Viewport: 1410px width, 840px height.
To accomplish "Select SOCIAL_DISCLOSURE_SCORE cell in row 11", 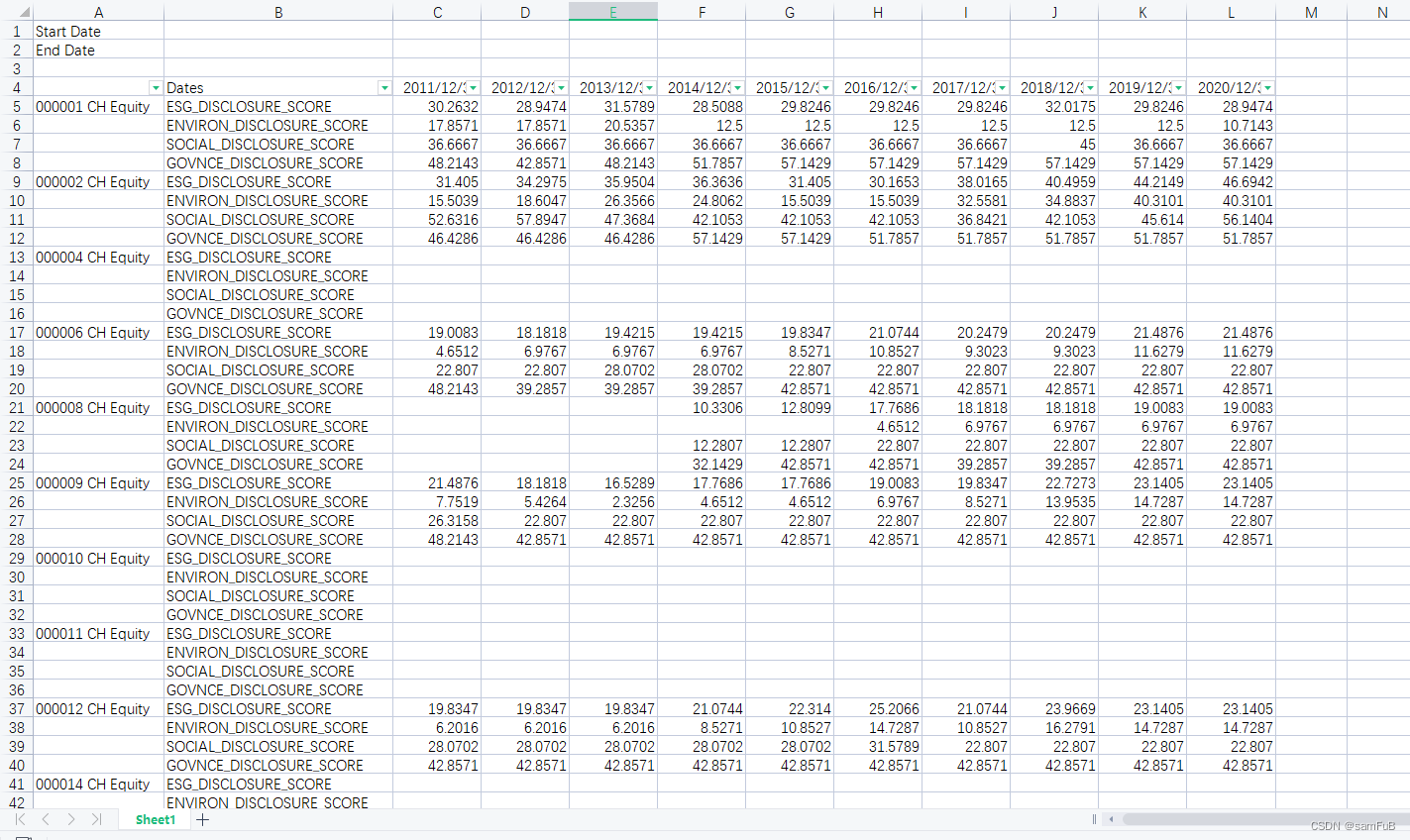I will (x=278, y=220).
